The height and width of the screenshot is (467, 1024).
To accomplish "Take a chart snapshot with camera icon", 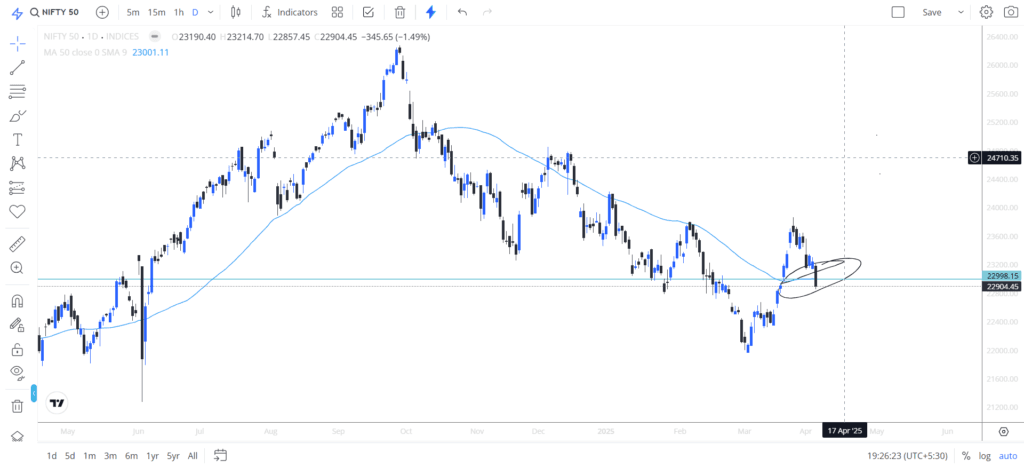I will click(1010, 12).
